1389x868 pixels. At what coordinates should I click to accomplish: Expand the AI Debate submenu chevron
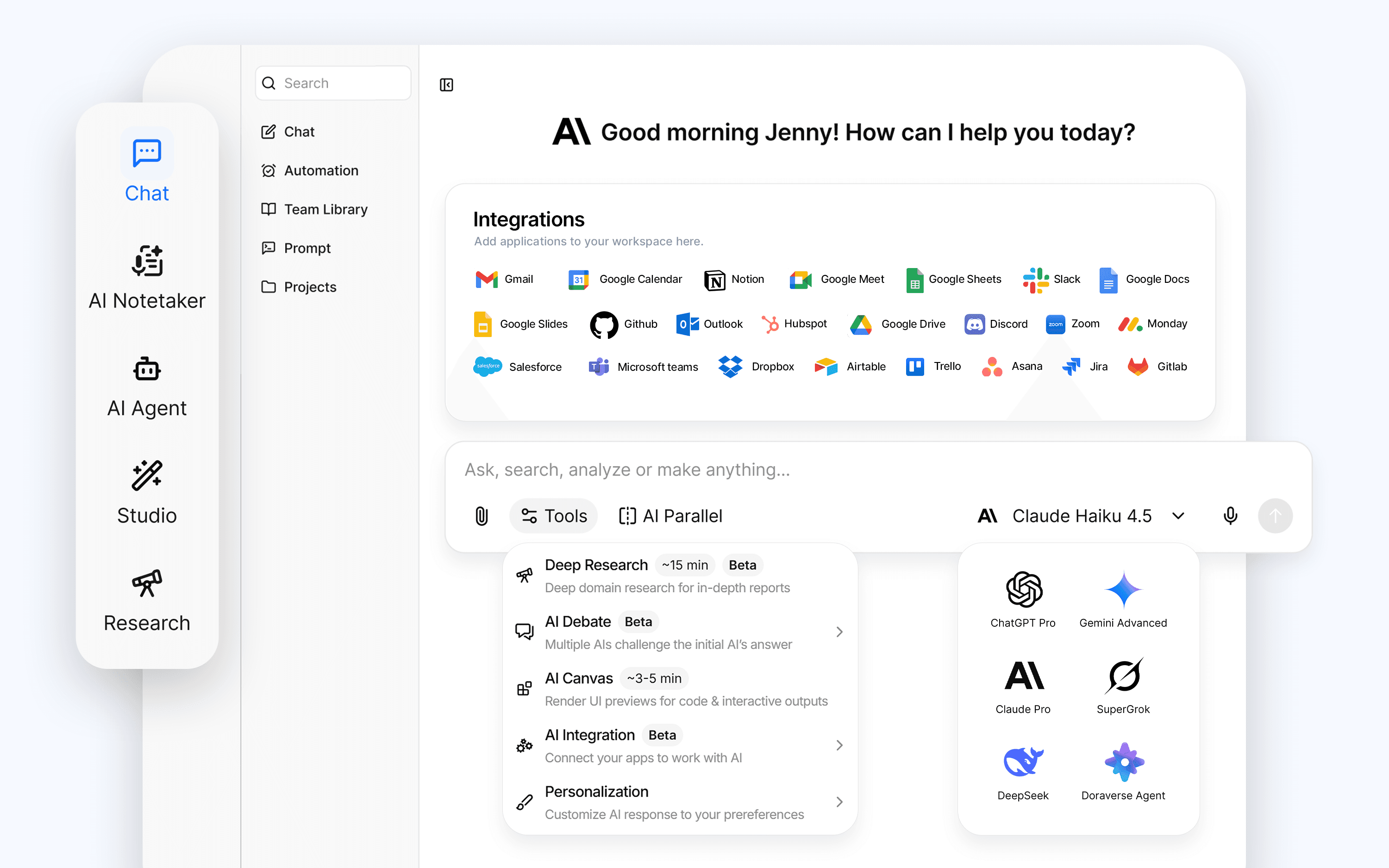[839, 632]
